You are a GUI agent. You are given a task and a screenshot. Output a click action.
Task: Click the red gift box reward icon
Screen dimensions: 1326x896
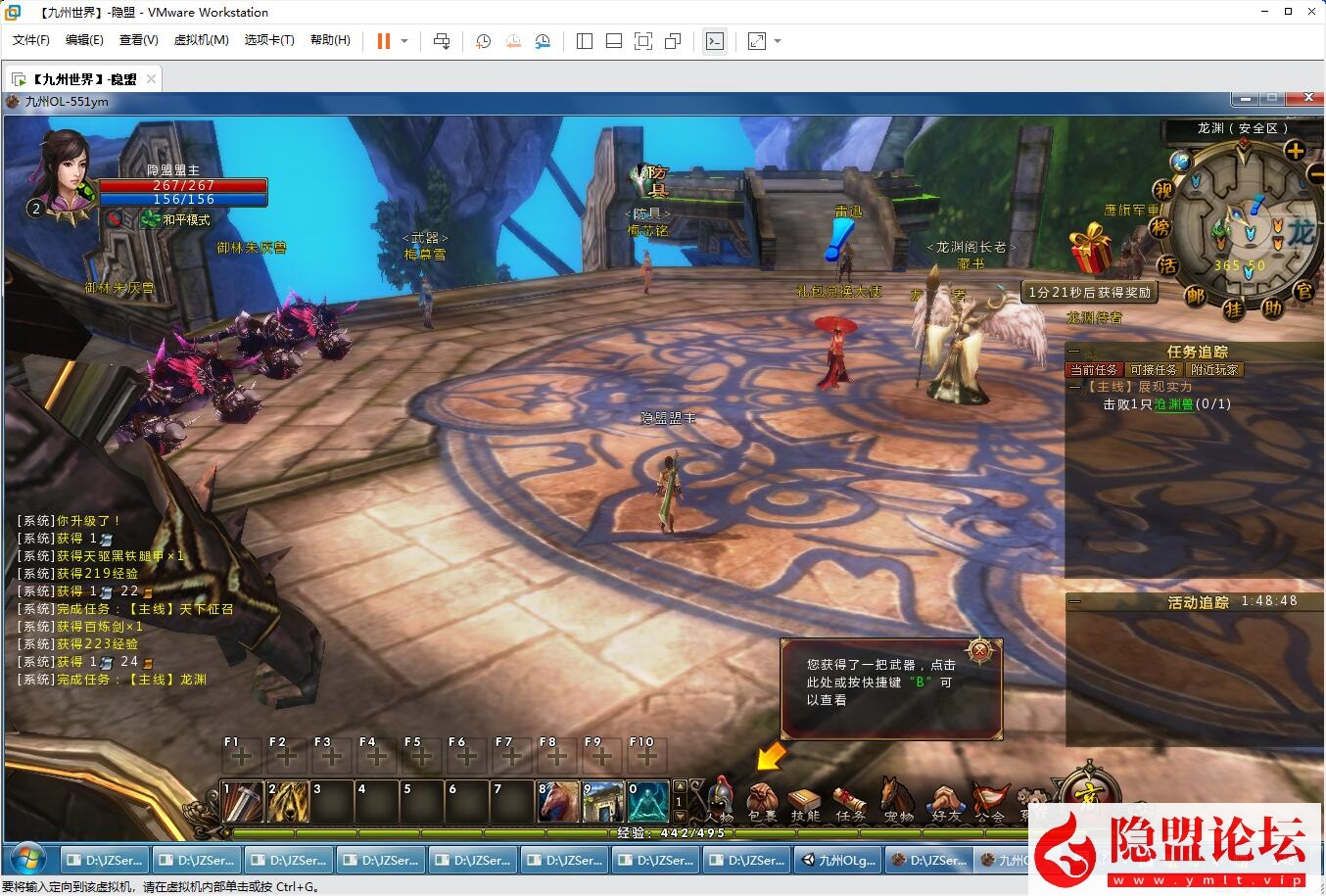(1091, 249)
